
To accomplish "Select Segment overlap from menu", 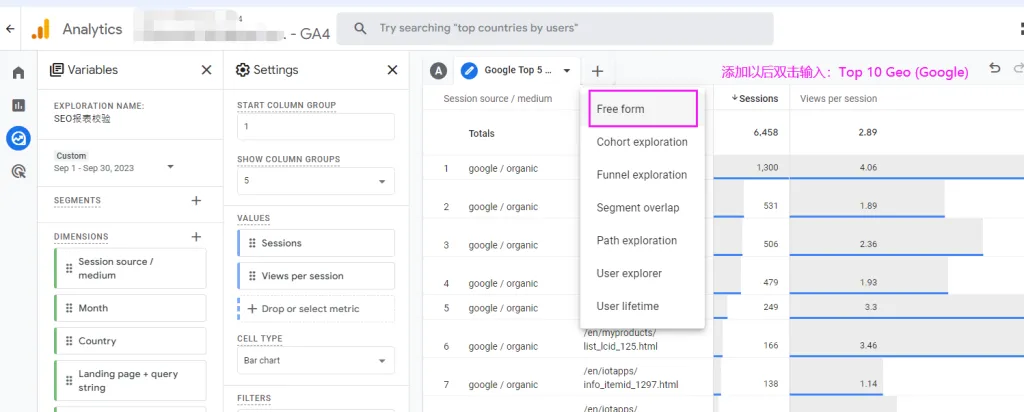I will click(x=642, y=208).
